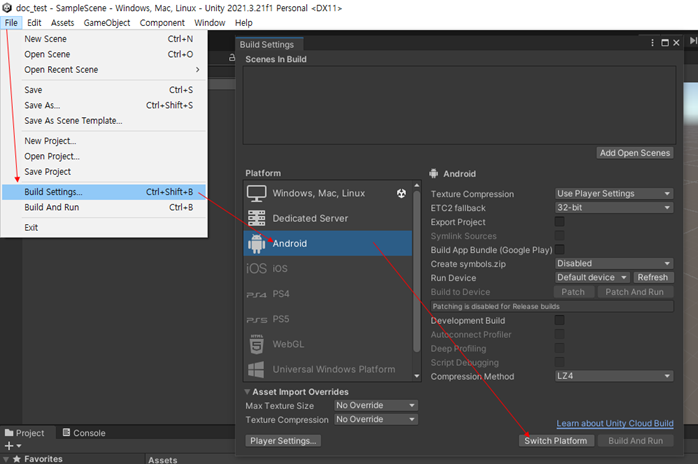Viewport: 698px width, 464px height.
Task: Open the Max Texture Size No Override dropdown
Action: point(376,406)
